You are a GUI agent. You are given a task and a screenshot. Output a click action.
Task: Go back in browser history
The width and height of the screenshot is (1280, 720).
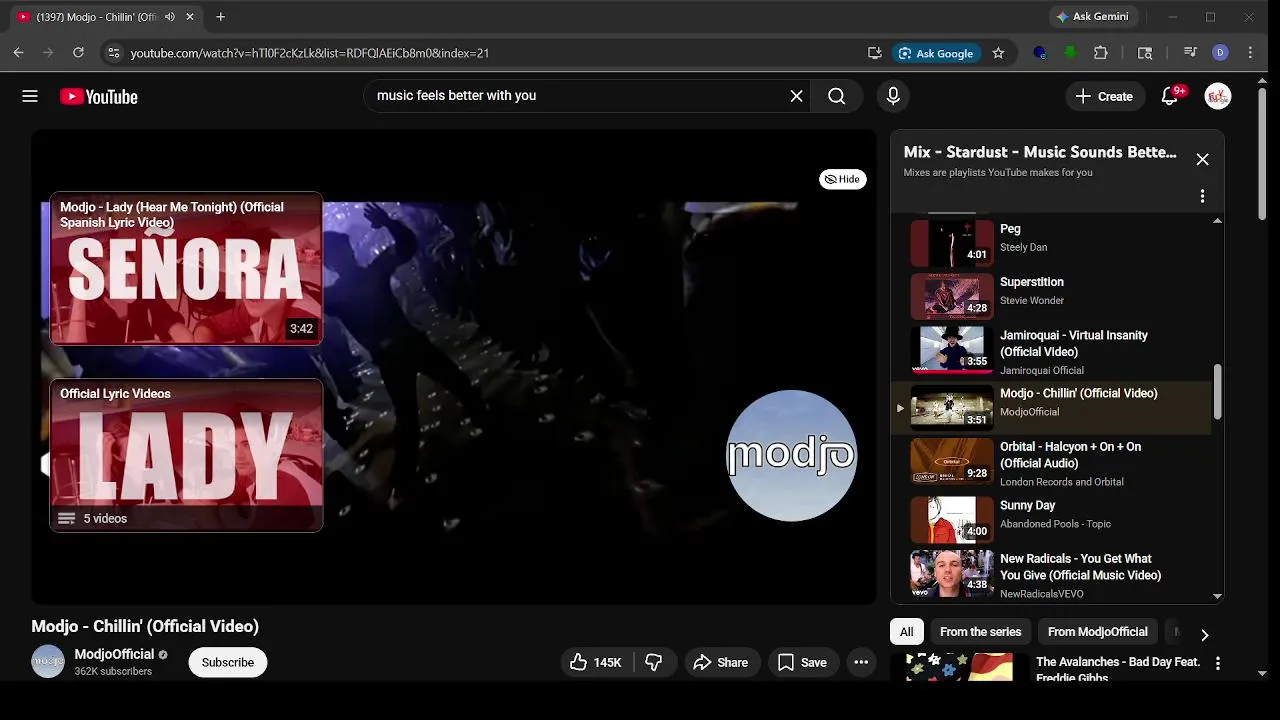[x=18, y=53]
